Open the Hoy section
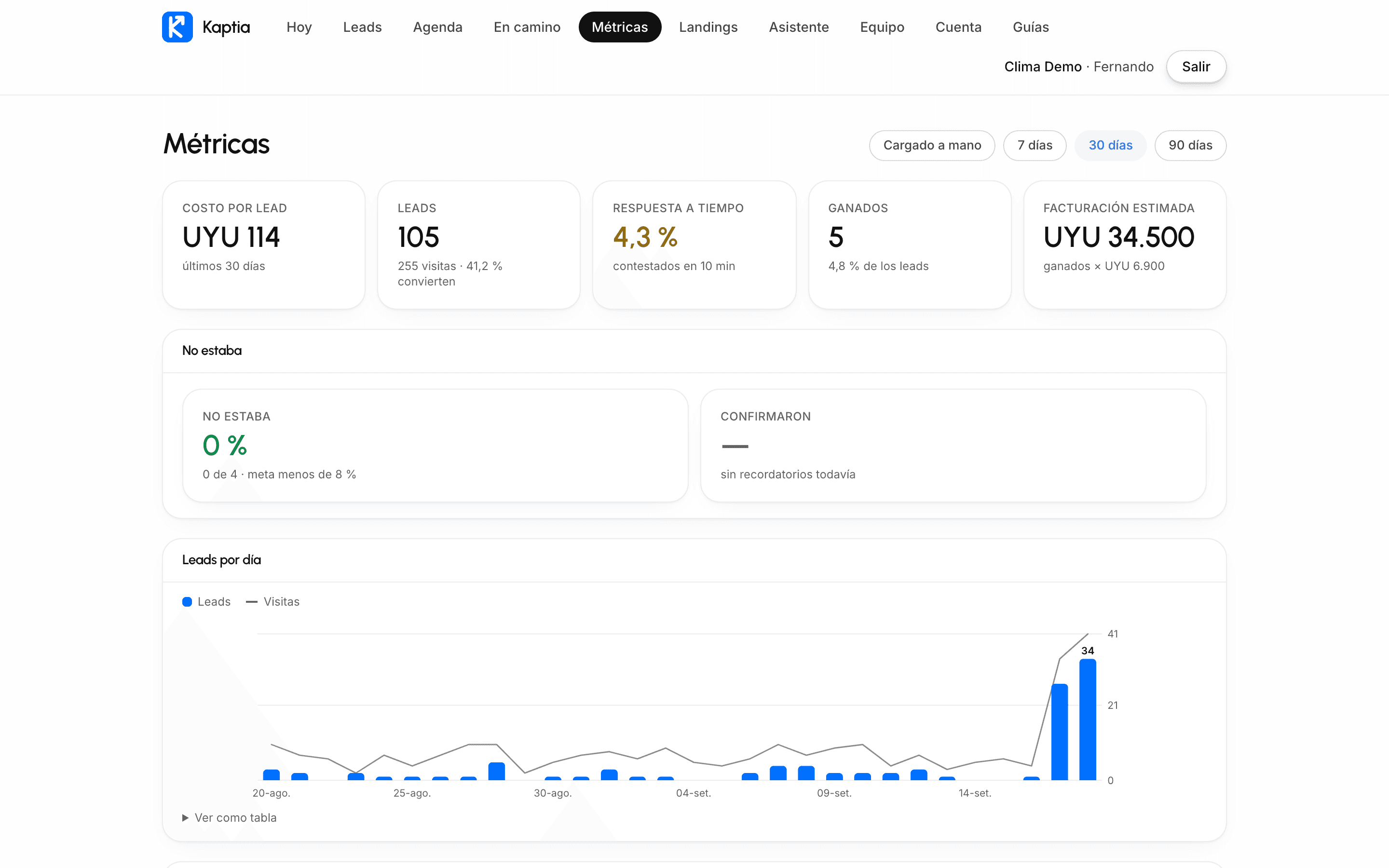The height and width of the screenshot is (868, 1389). pyautogui.click(x=299, y=27)
